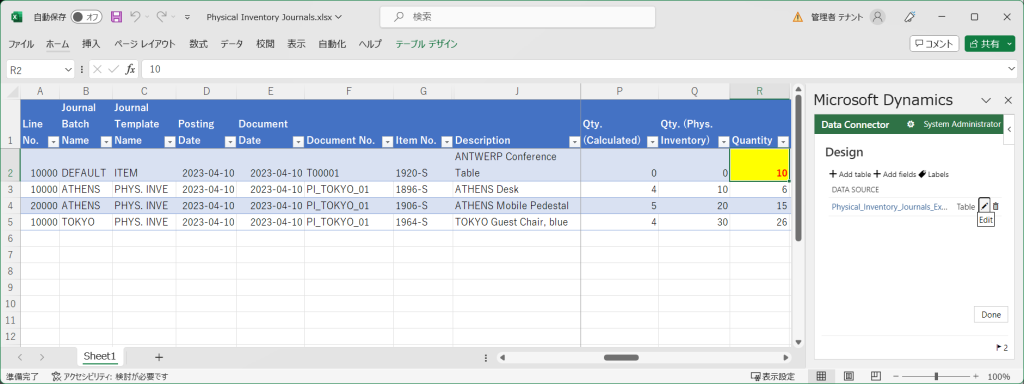Screen dimensions: 1024x384
Task: Close the Microsoft Dynamics task pane
Action: click(x=1008, y=101)
